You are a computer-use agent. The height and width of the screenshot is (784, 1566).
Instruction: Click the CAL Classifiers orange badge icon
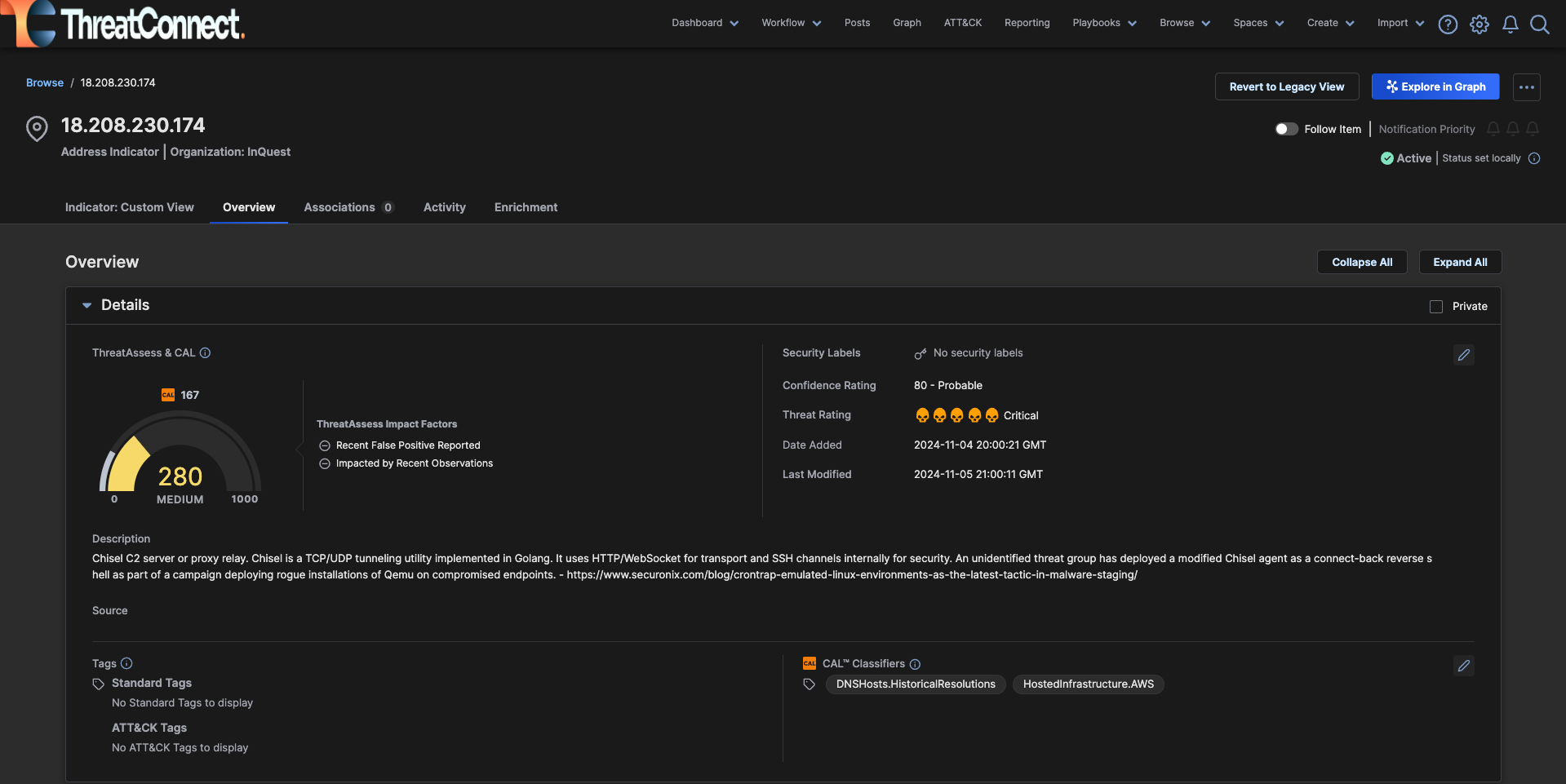point(810,663)
